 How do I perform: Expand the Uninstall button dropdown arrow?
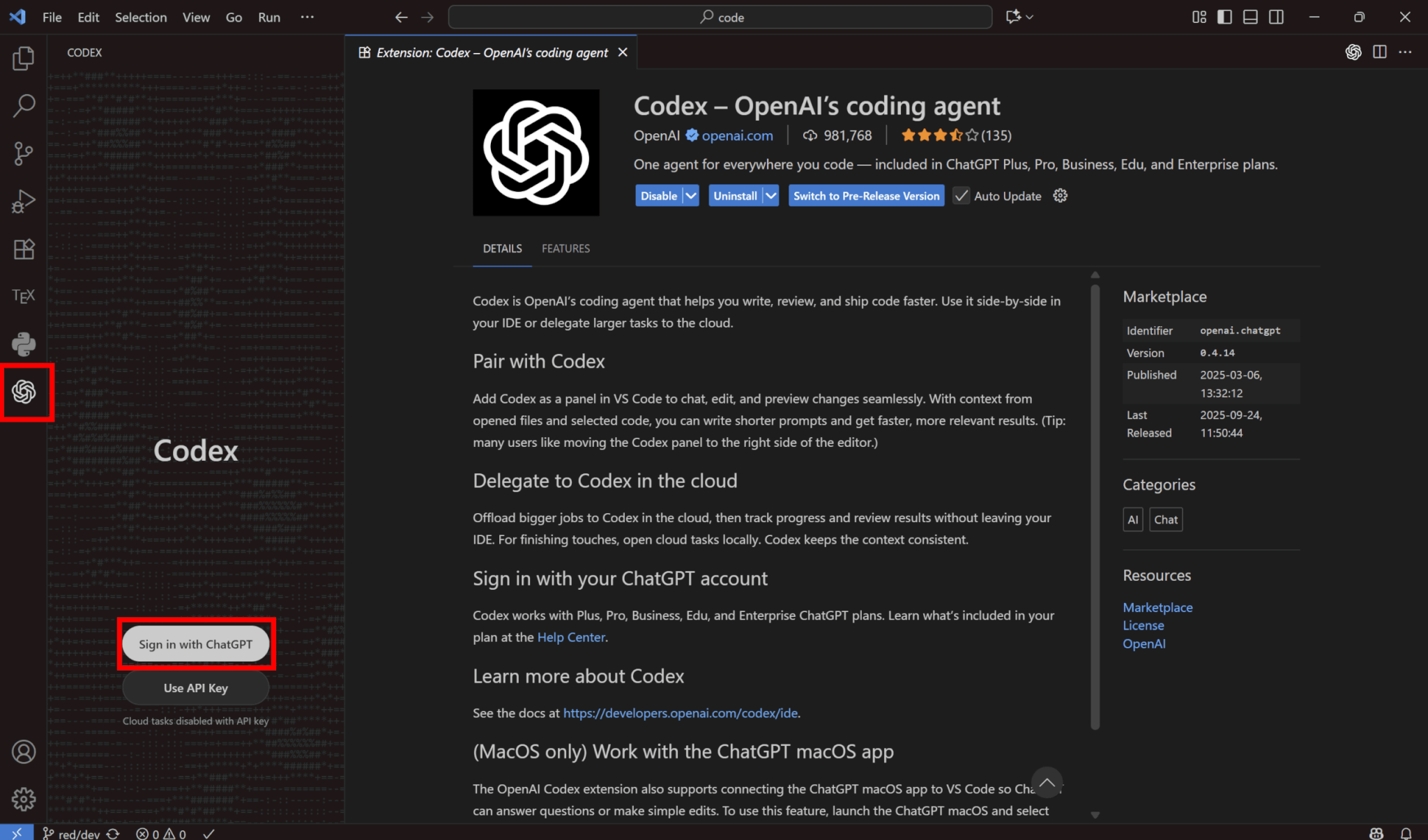pyautogui.click(x=770, y=196)
